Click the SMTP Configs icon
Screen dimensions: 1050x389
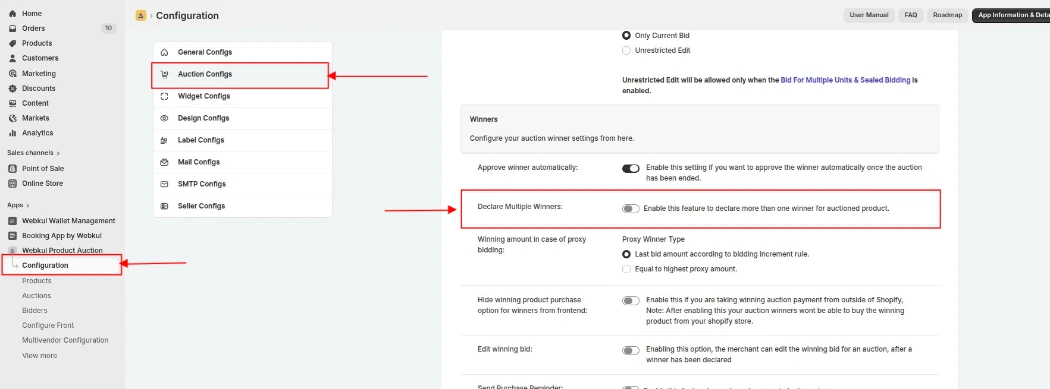[165, 184]
